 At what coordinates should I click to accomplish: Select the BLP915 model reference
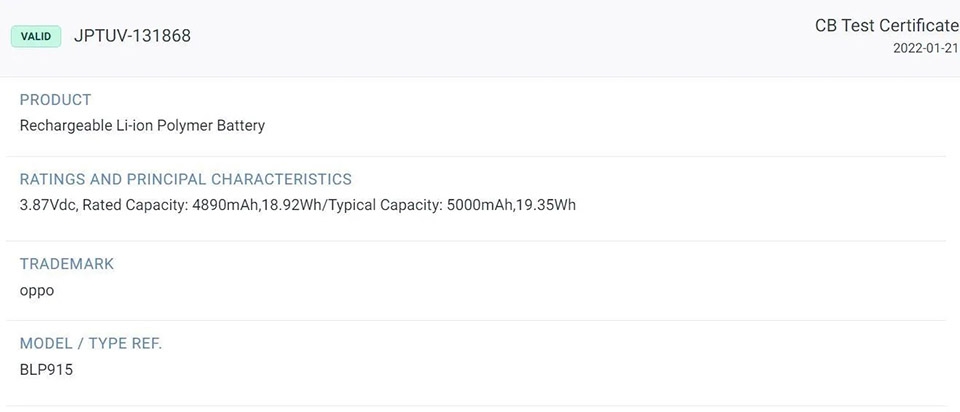click(x=47, y=370)
